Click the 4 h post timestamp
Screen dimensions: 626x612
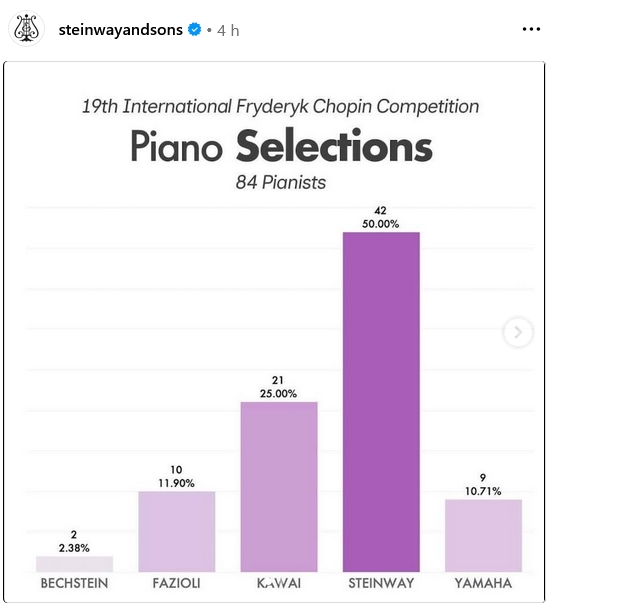(229, 30)
